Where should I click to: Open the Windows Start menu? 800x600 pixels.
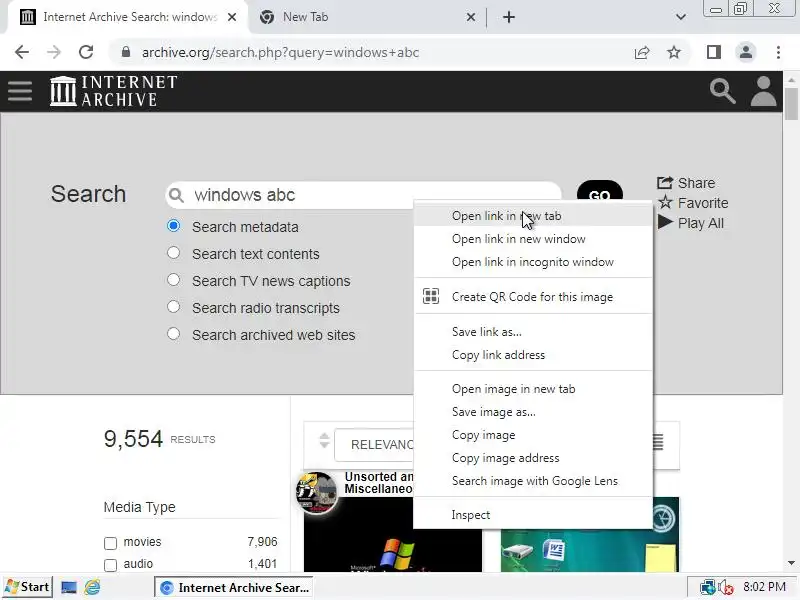[x=27, y=587]
